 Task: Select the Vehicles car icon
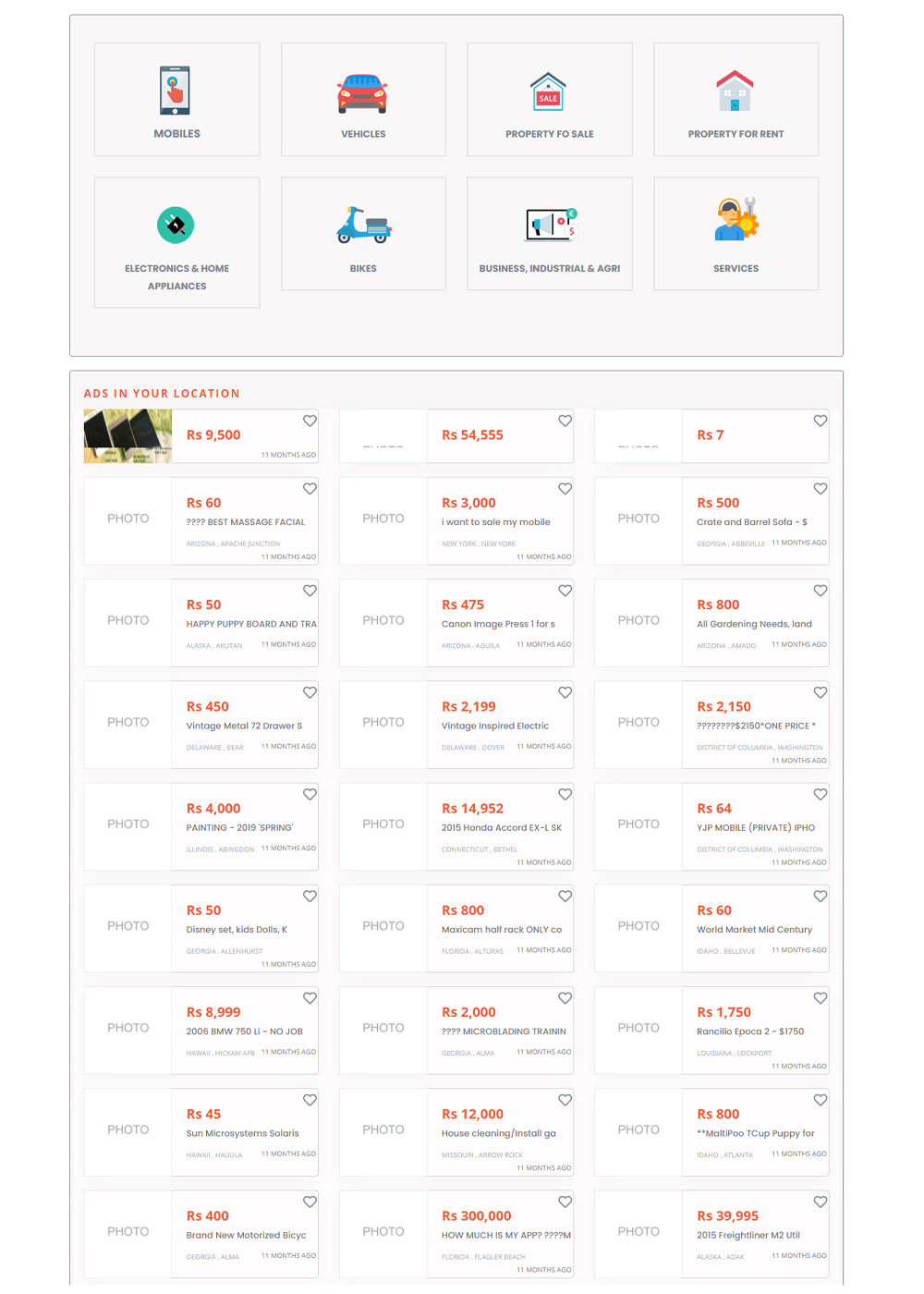click(362, 92)
